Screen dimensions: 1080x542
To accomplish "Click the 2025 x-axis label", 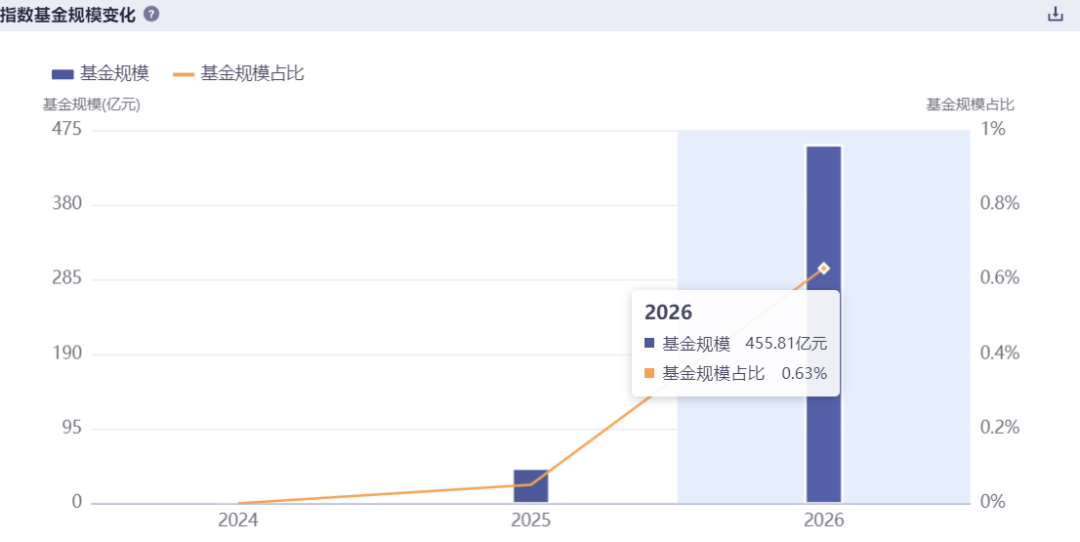I will pyautogui.click(x=531, y=520).
